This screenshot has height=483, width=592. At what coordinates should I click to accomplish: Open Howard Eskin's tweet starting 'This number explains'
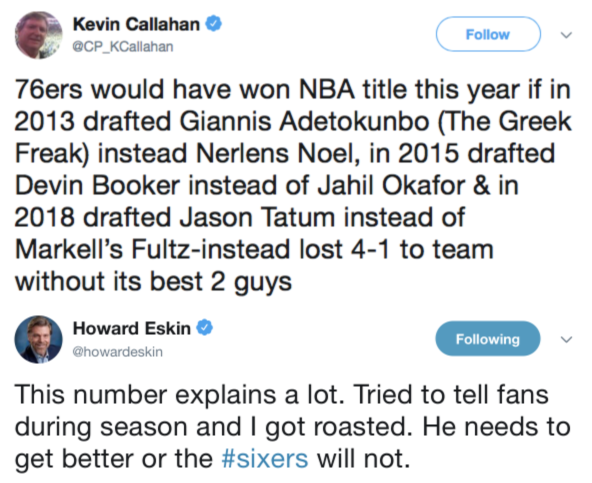click(292, 427)
